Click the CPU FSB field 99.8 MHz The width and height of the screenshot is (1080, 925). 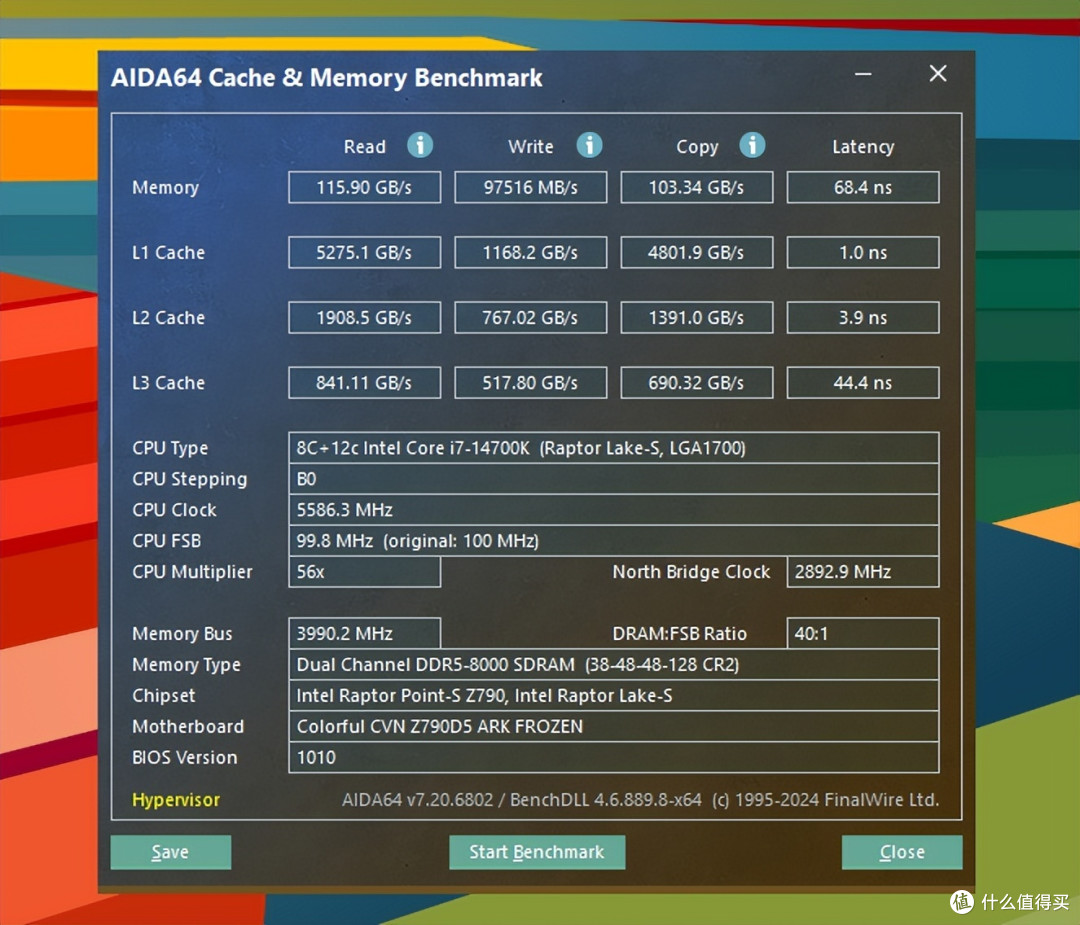coord(614,541)
